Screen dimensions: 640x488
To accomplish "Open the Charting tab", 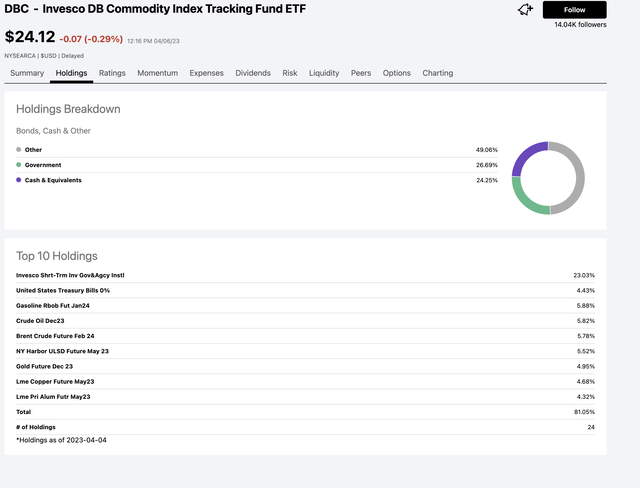I will click(438, 73).
